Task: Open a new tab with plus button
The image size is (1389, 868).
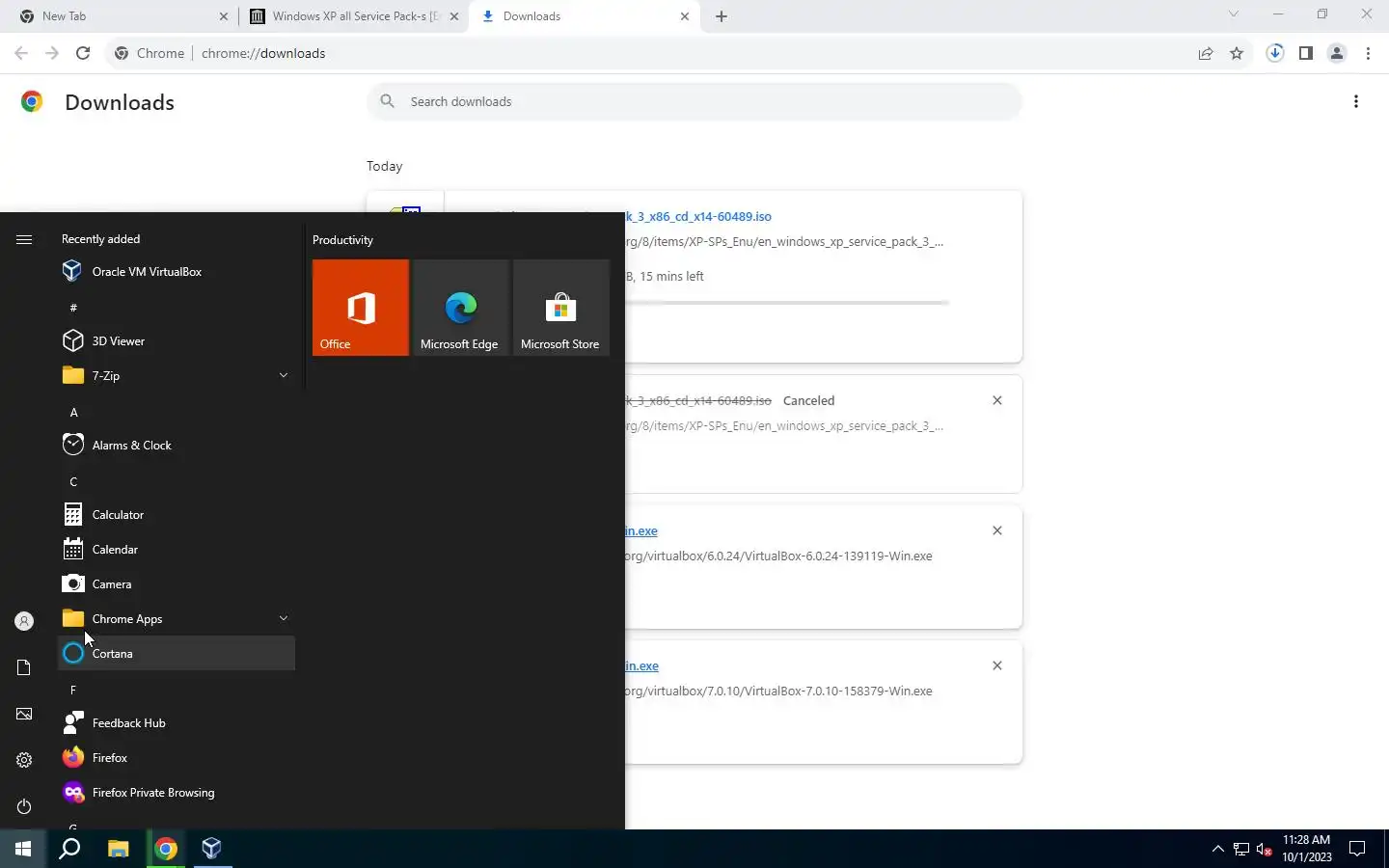Action: [722, 16]
